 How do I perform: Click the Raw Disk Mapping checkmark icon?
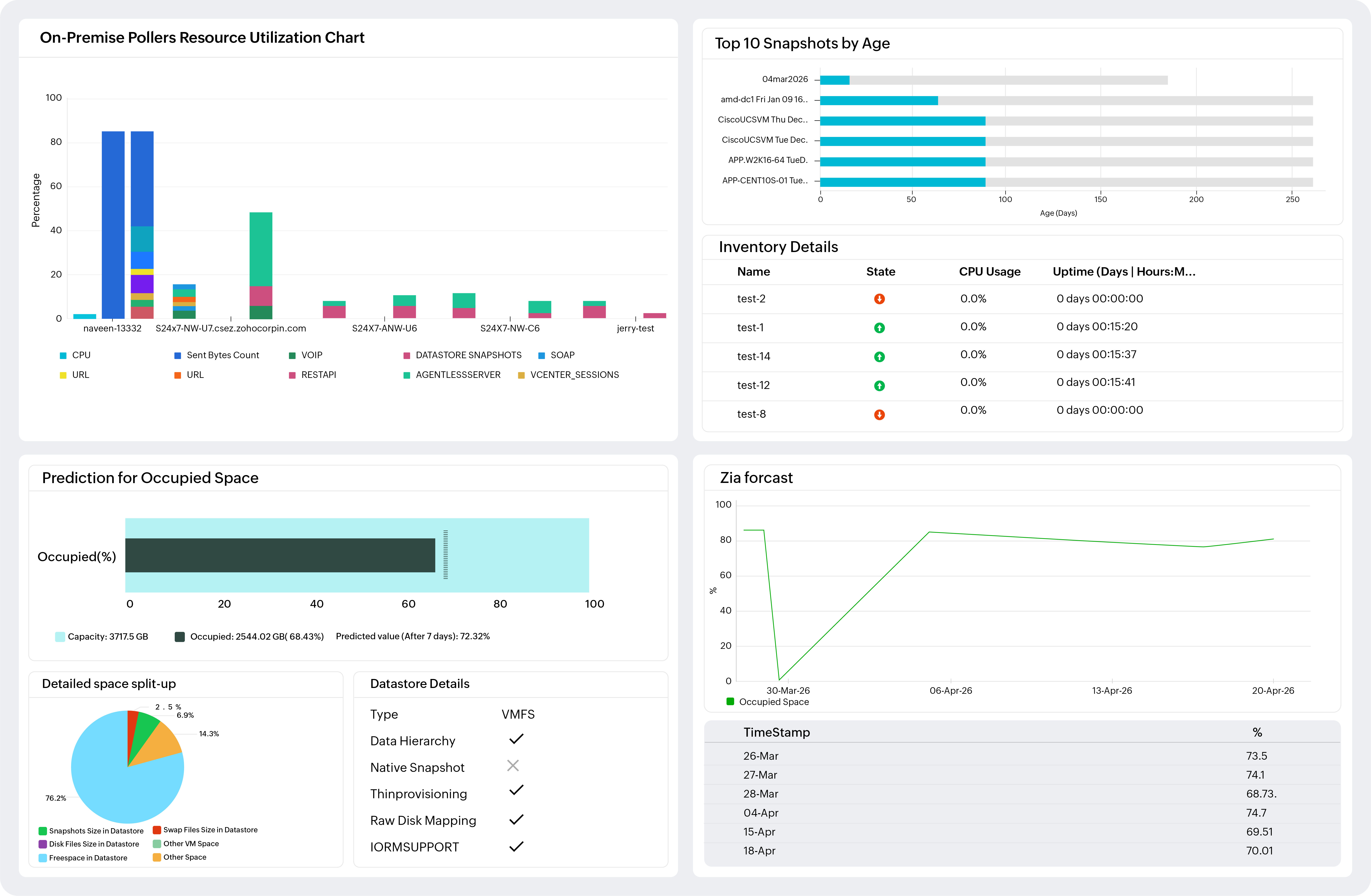[516, 819]
